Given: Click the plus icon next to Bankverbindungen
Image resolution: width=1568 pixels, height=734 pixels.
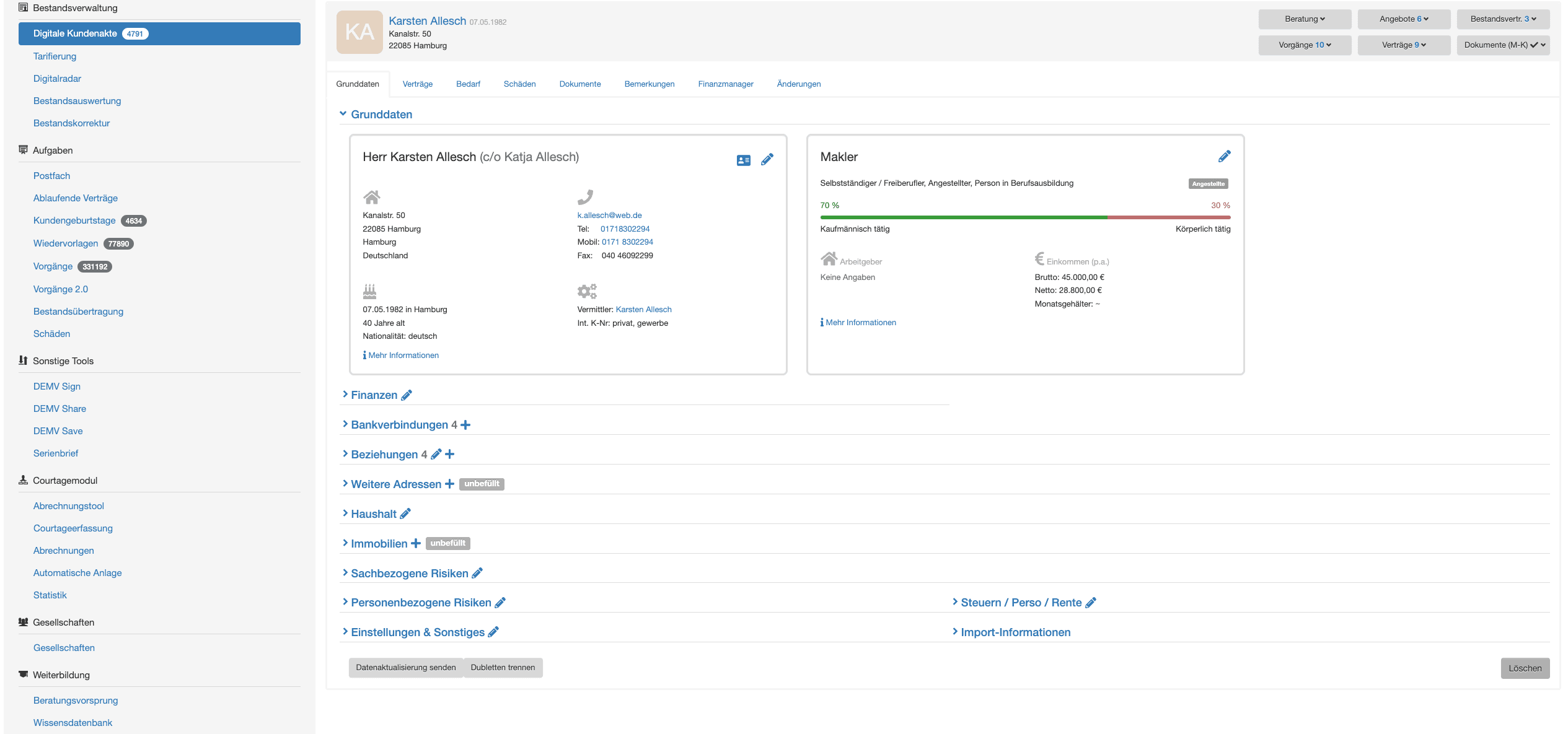Looking at the screenshot, I should tap(465, 425).
